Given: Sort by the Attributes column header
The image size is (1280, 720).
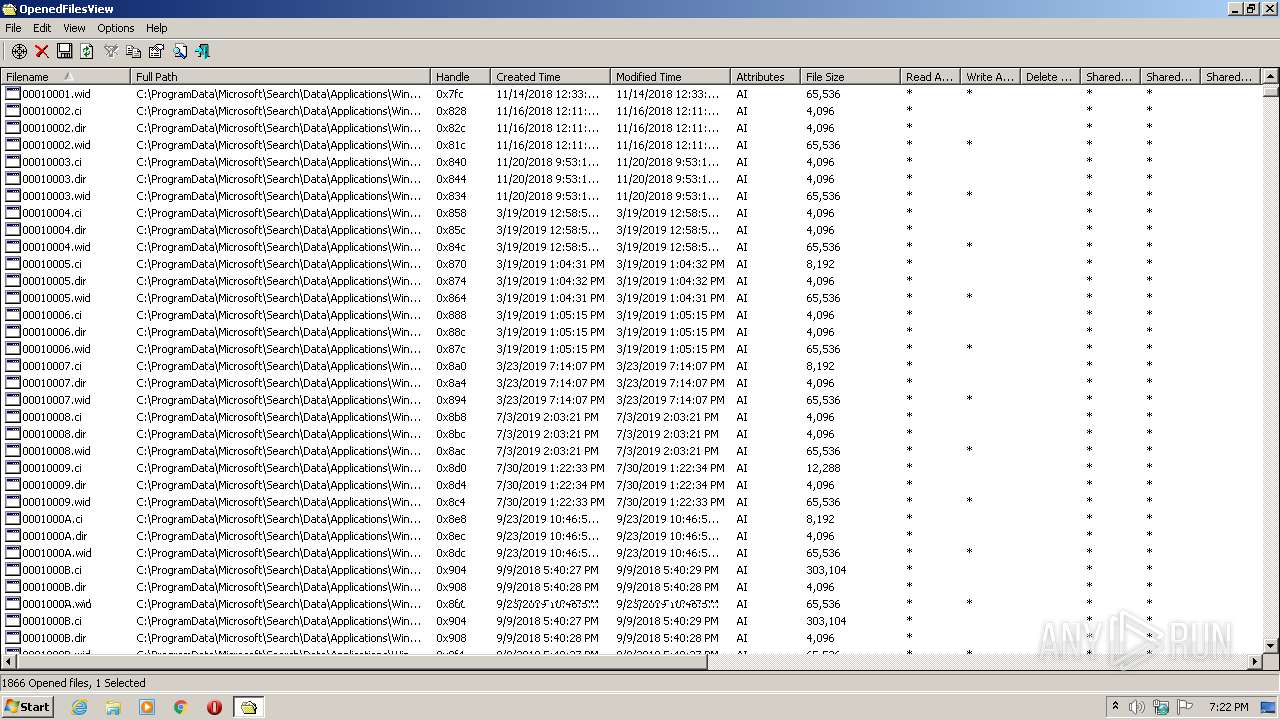Looking at the screenshot, I should point(765,76).
